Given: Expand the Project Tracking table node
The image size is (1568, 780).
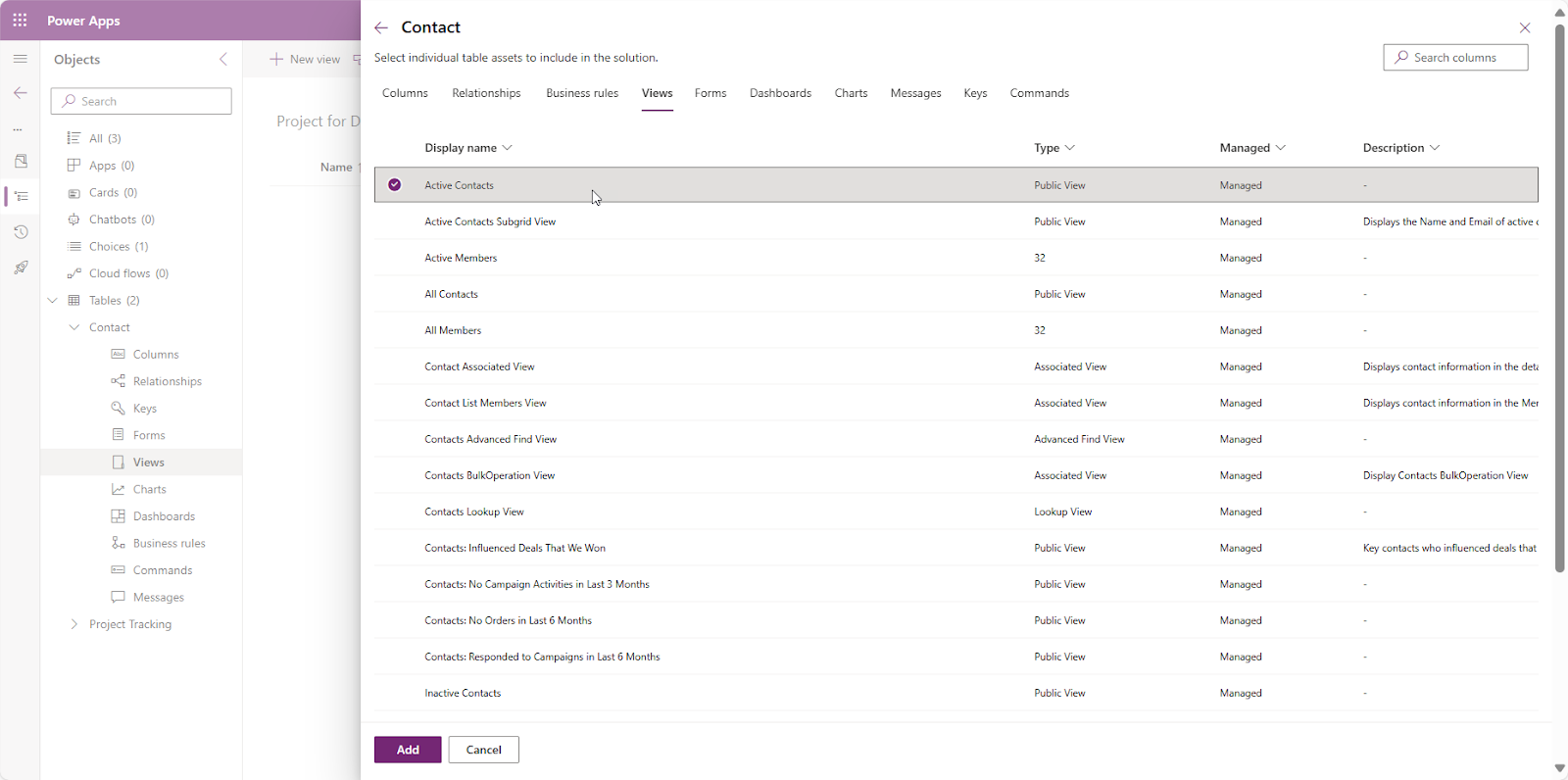Looking at the screenshot, I should [x=74, y=624].
